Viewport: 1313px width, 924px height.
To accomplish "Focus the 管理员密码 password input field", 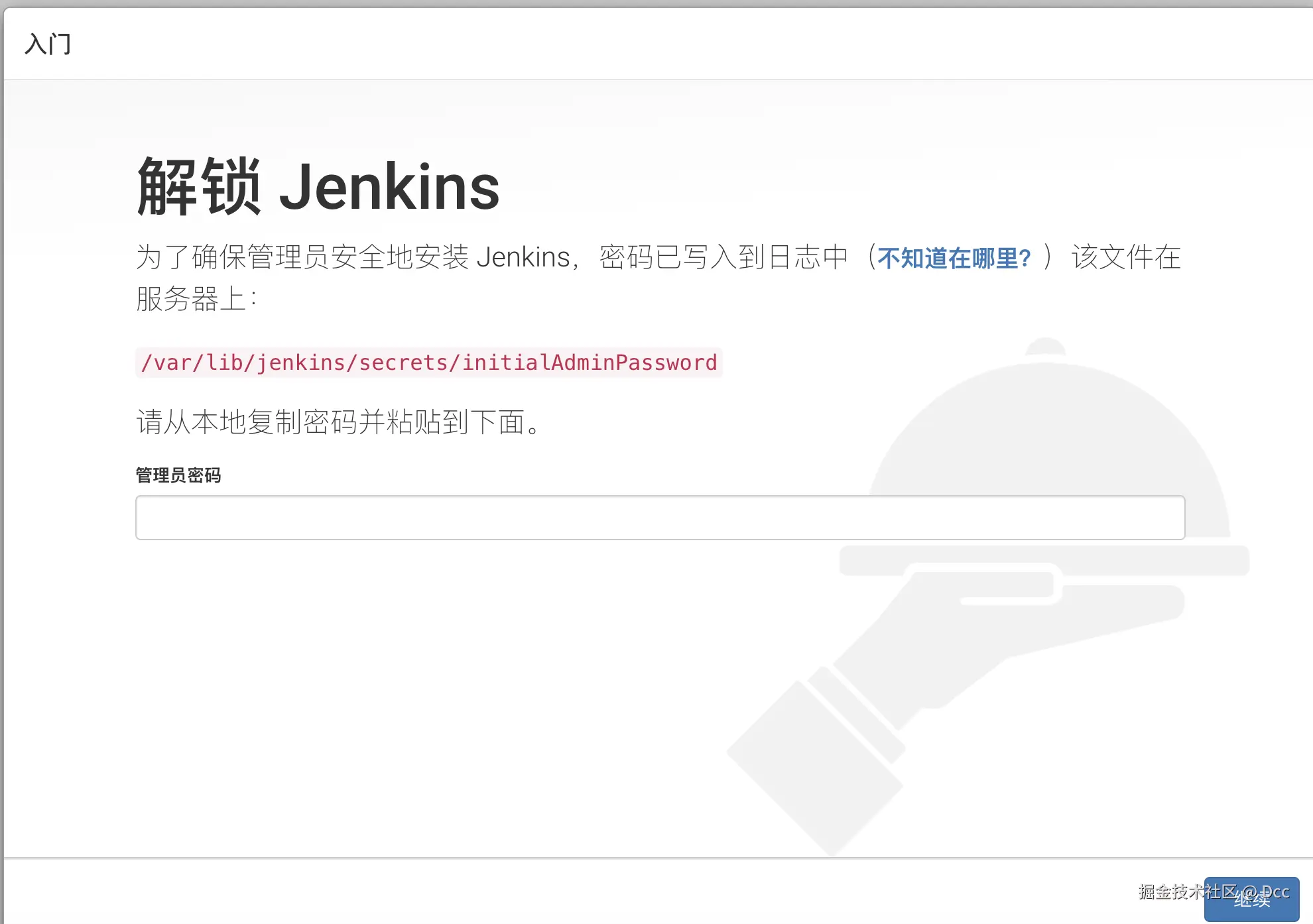I will 660,518.
